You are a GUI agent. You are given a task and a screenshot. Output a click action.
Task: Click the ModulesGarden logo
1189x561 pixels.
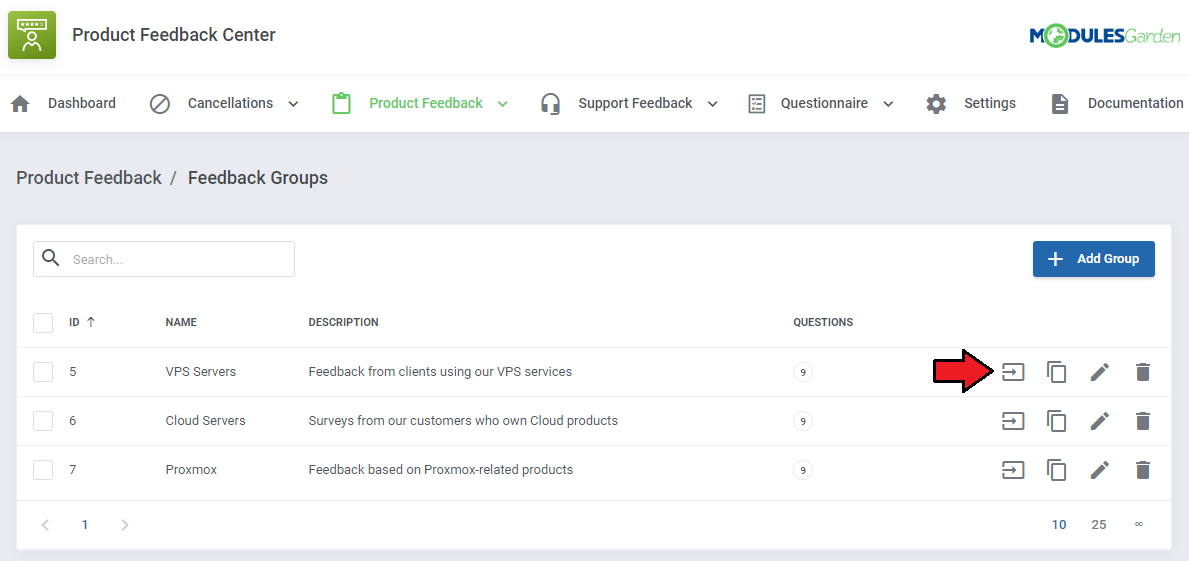pyautogui.click(x=1105, y=36)
